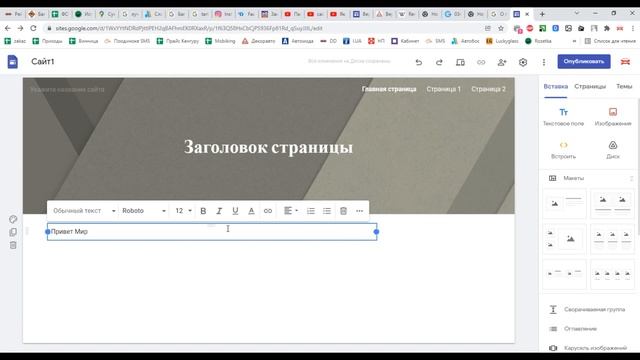The image size is (640, 360).
Task: Reload the browser page
Action: click(x=33, y=28)
